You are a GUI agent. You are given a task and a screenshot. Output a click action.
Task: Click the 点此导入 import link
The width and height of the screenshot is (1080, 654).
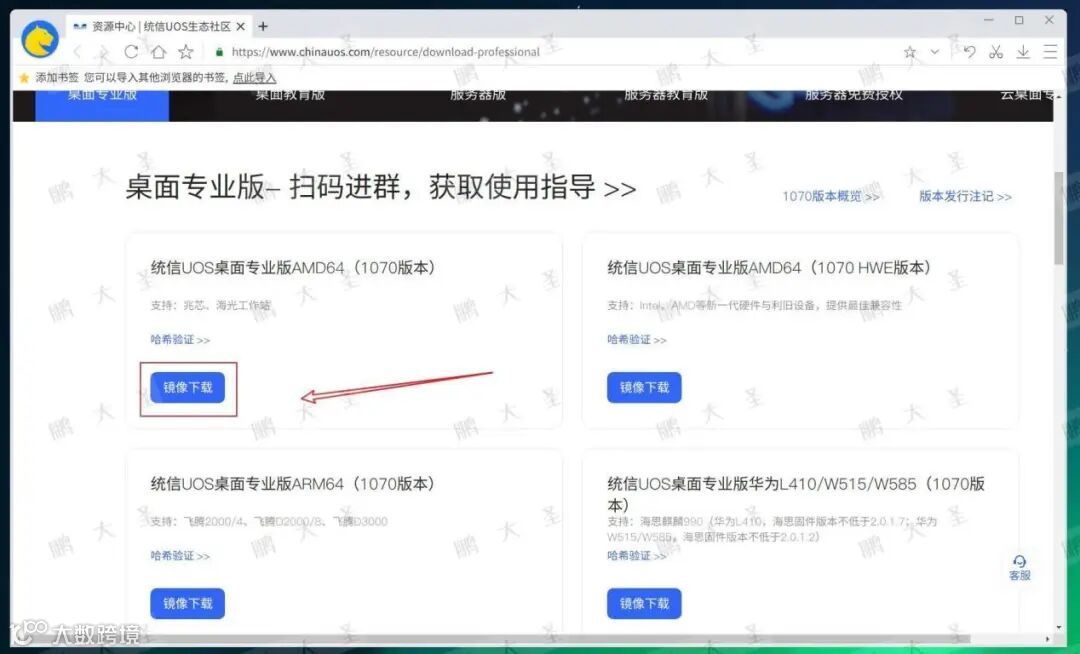pyautogui.click(x=254, y=78)
